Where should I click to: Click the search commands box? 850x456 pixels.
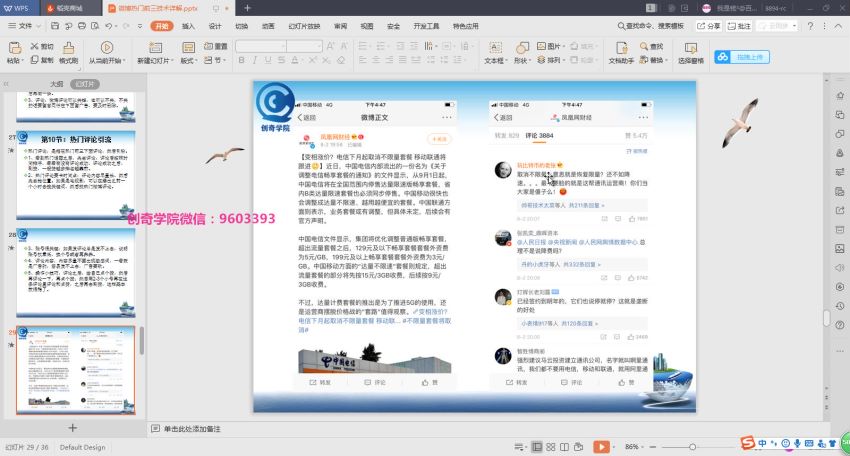pyautogui.click(x=651, y=26)
